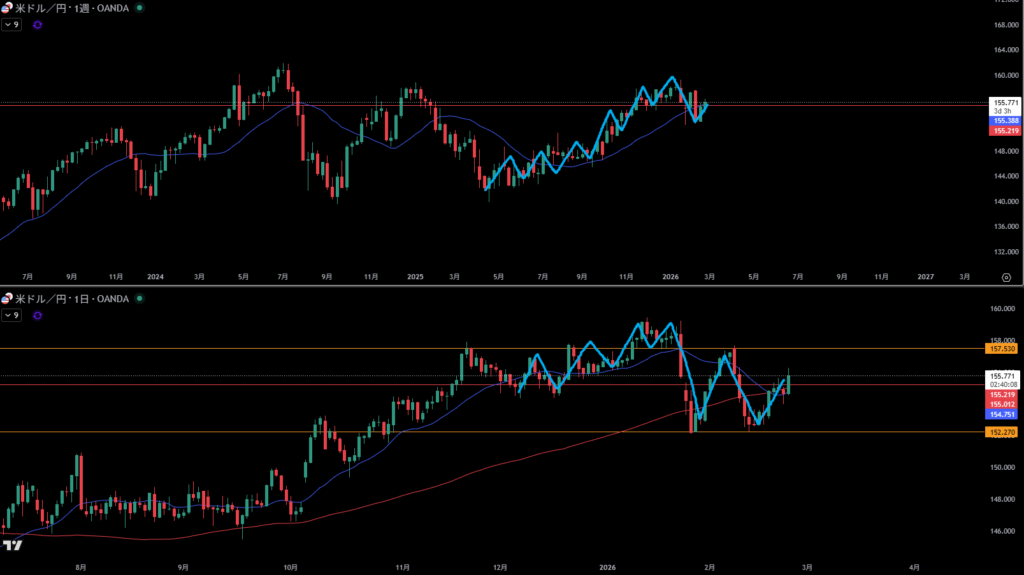Image resolution: width=1024 pixels, height=575 pixels.
Task: Click the 米ドル/円 1週 OANDA symbol title
Action: pyautogui.click(x=72, y=7)
